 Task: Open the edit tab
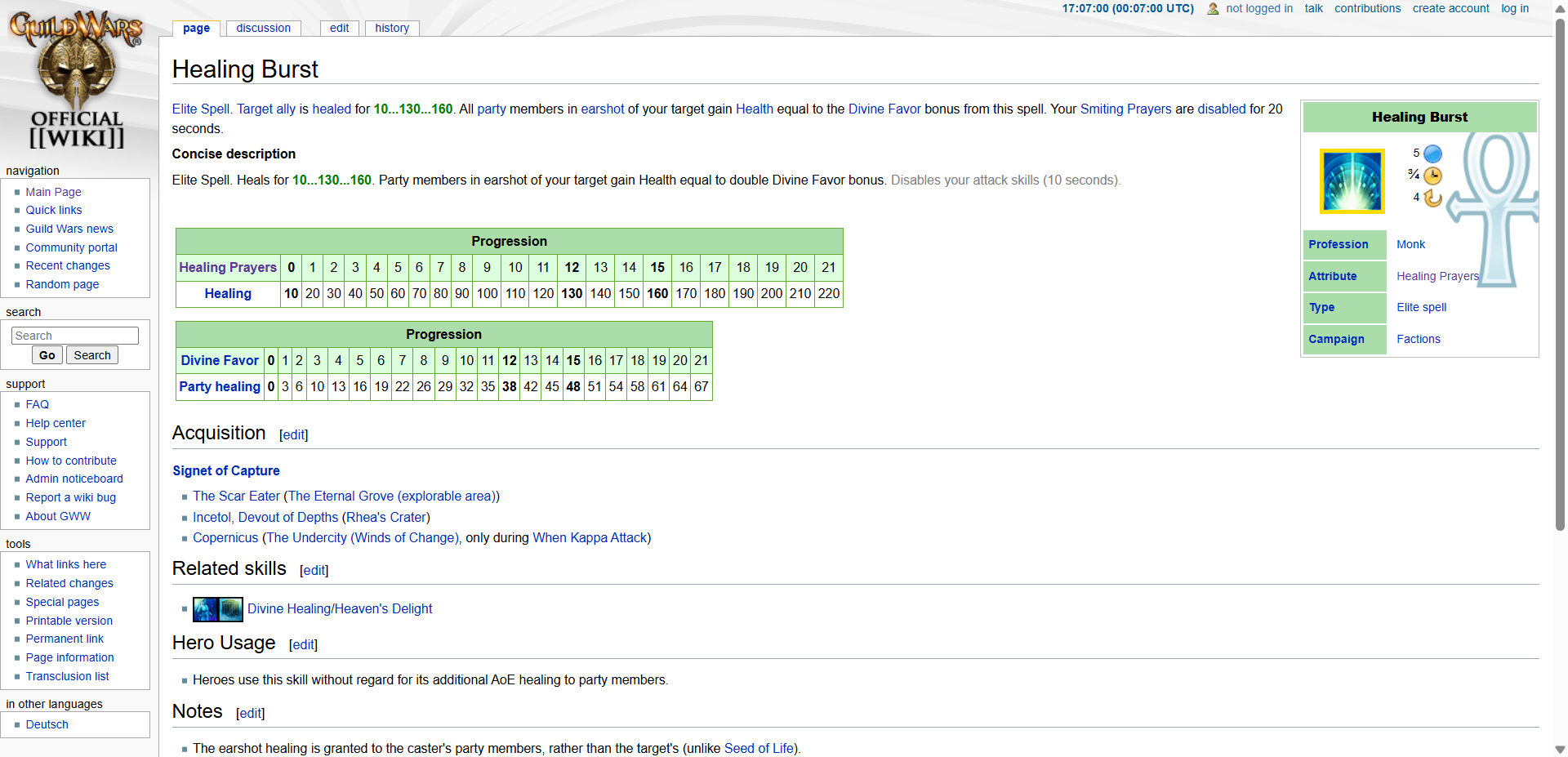339,28
